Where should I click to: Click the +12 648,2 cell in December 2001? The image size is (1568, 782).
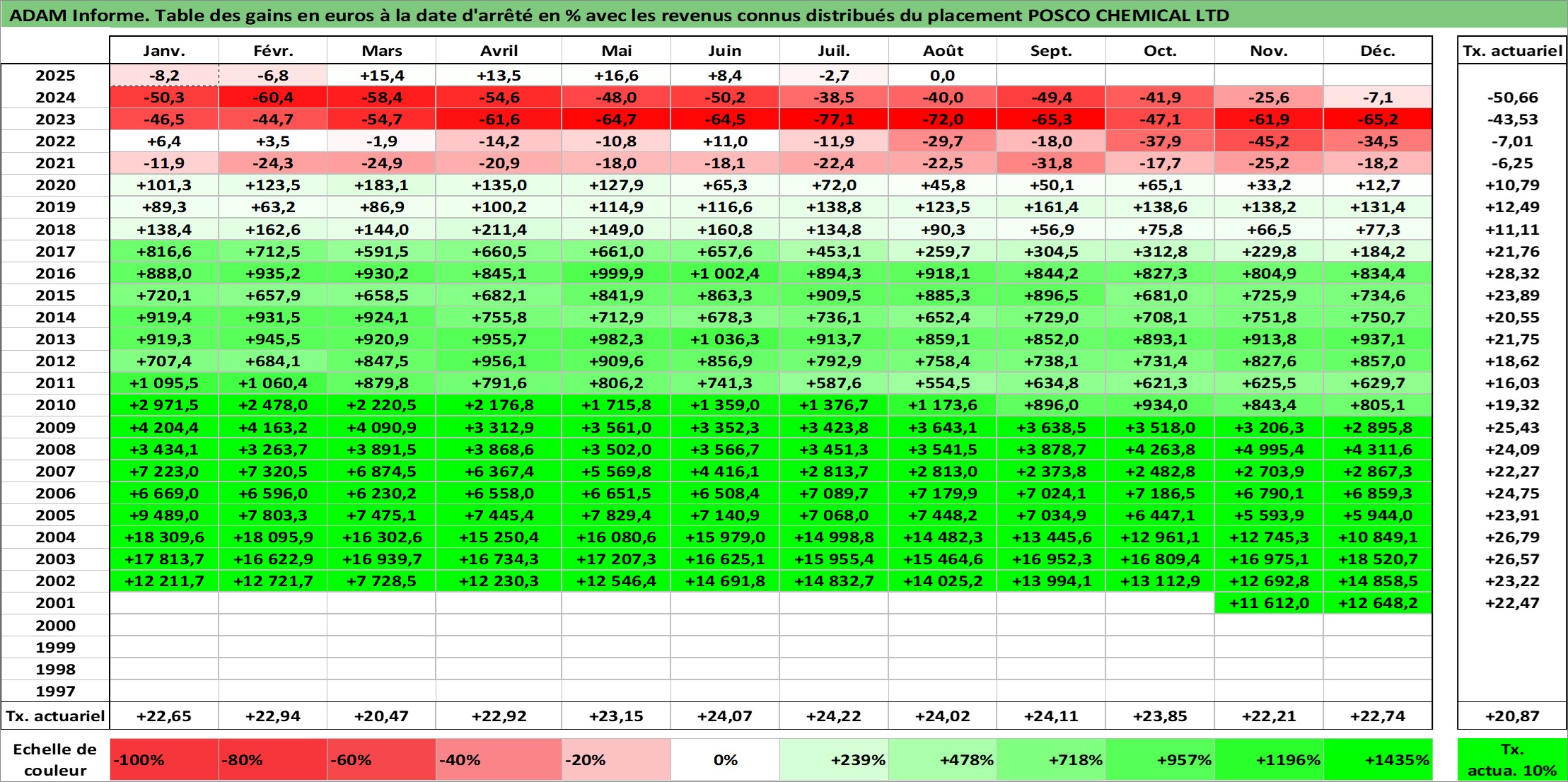1378,603
